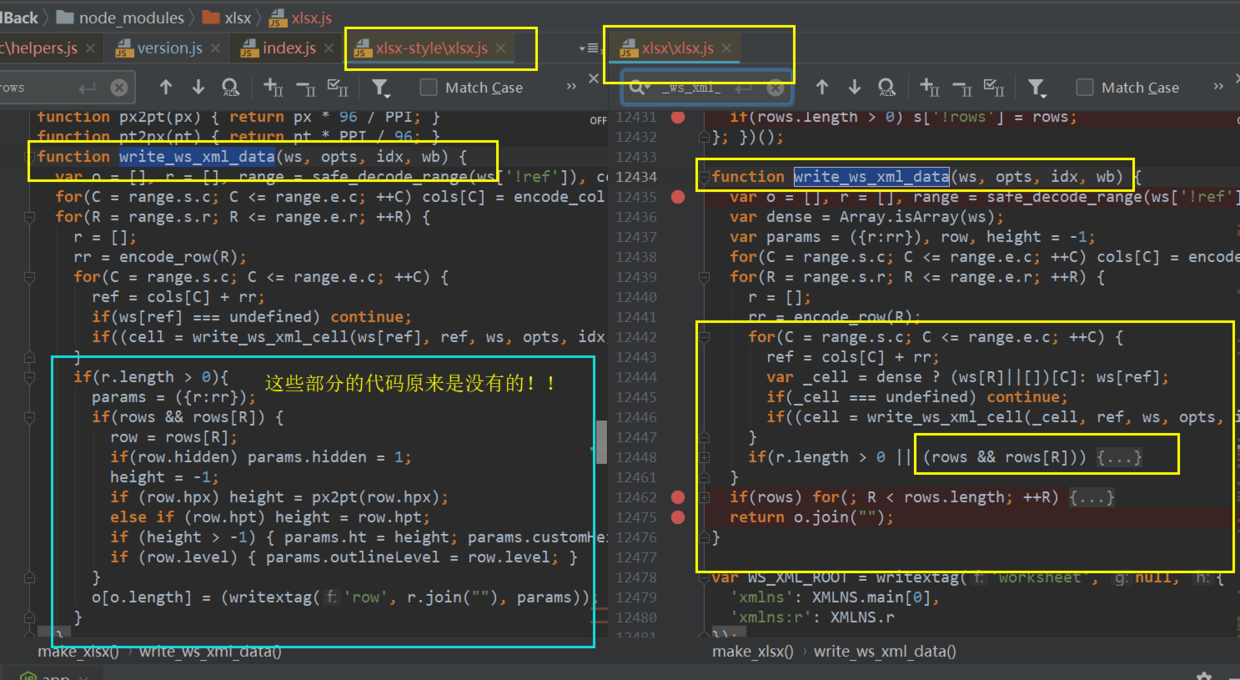Viewport: 1240px width, 680px height.
Task: Open search filter options in left pane
Action: (381, 88)
